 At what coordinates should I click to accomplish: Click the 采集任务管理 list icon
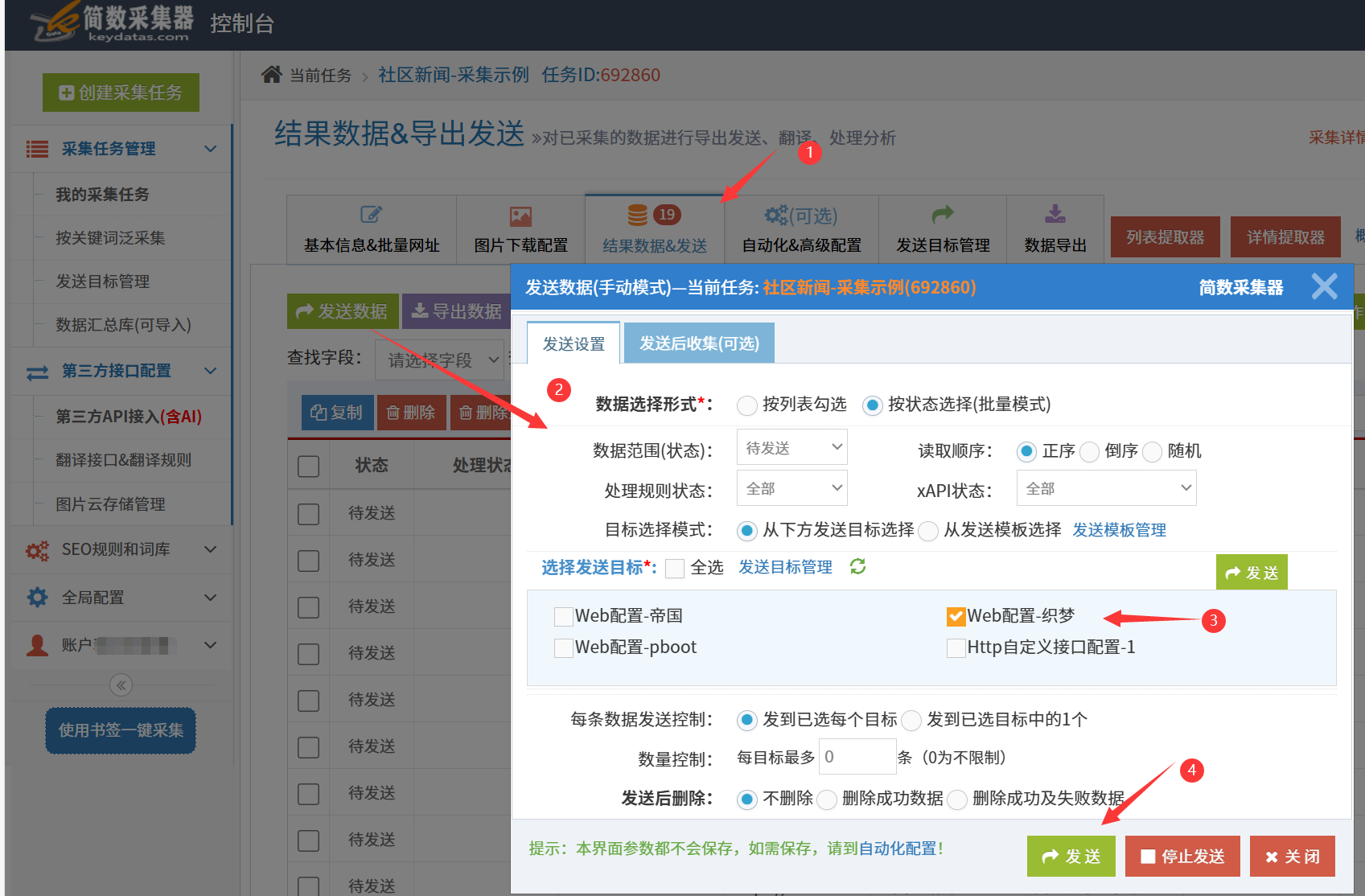(x=37, y=149)
